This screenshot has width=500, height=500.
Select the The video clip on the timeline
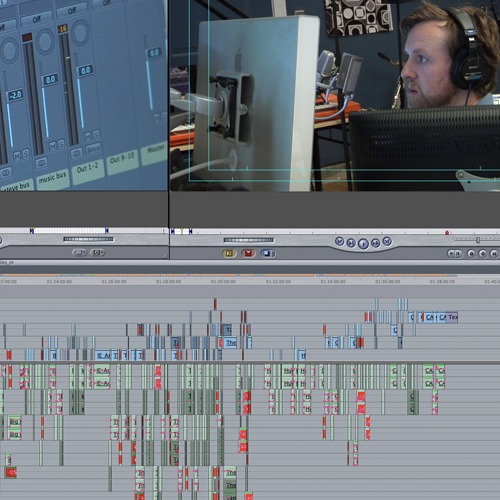(x=231, y=343)
